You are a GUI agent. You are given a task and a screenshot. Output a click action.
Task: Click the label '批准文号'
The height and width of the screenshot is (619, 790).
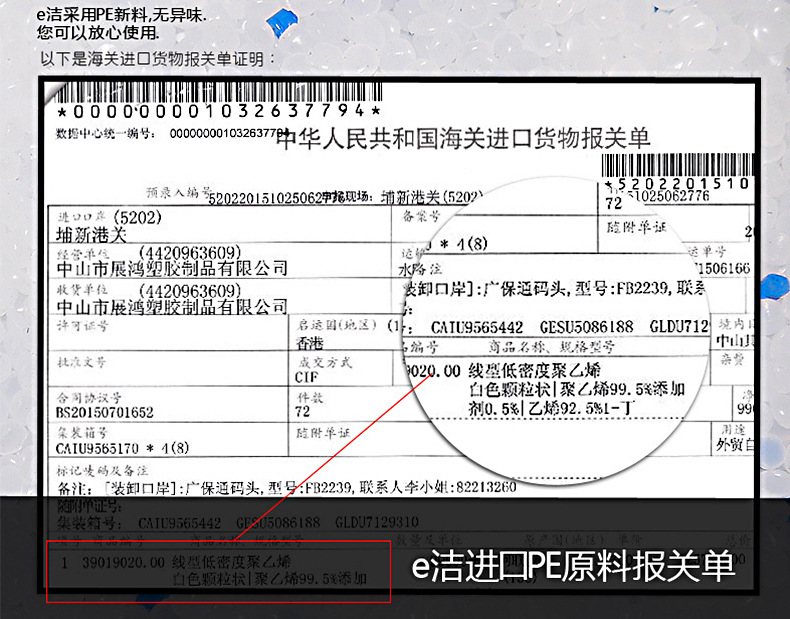pyautogui.click(x=81, y=362)
